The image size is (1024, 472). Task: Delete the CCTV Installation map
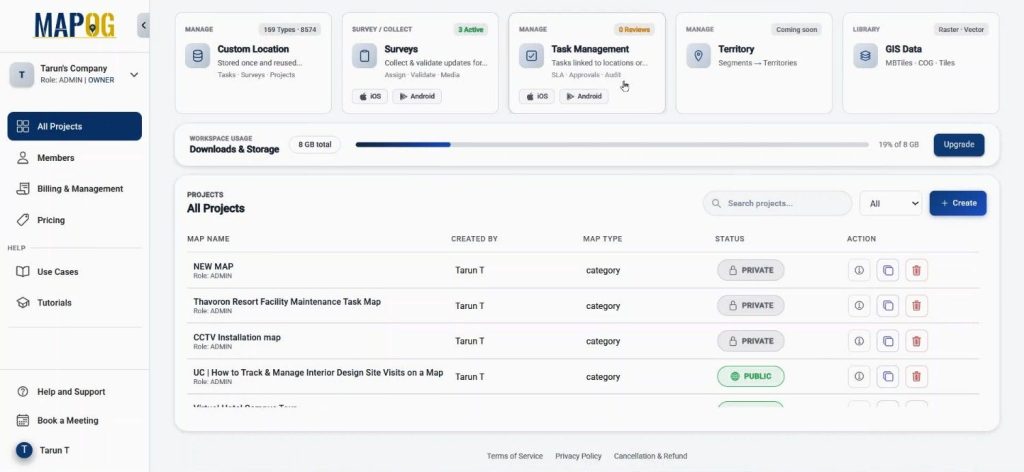tap(916, 341)
